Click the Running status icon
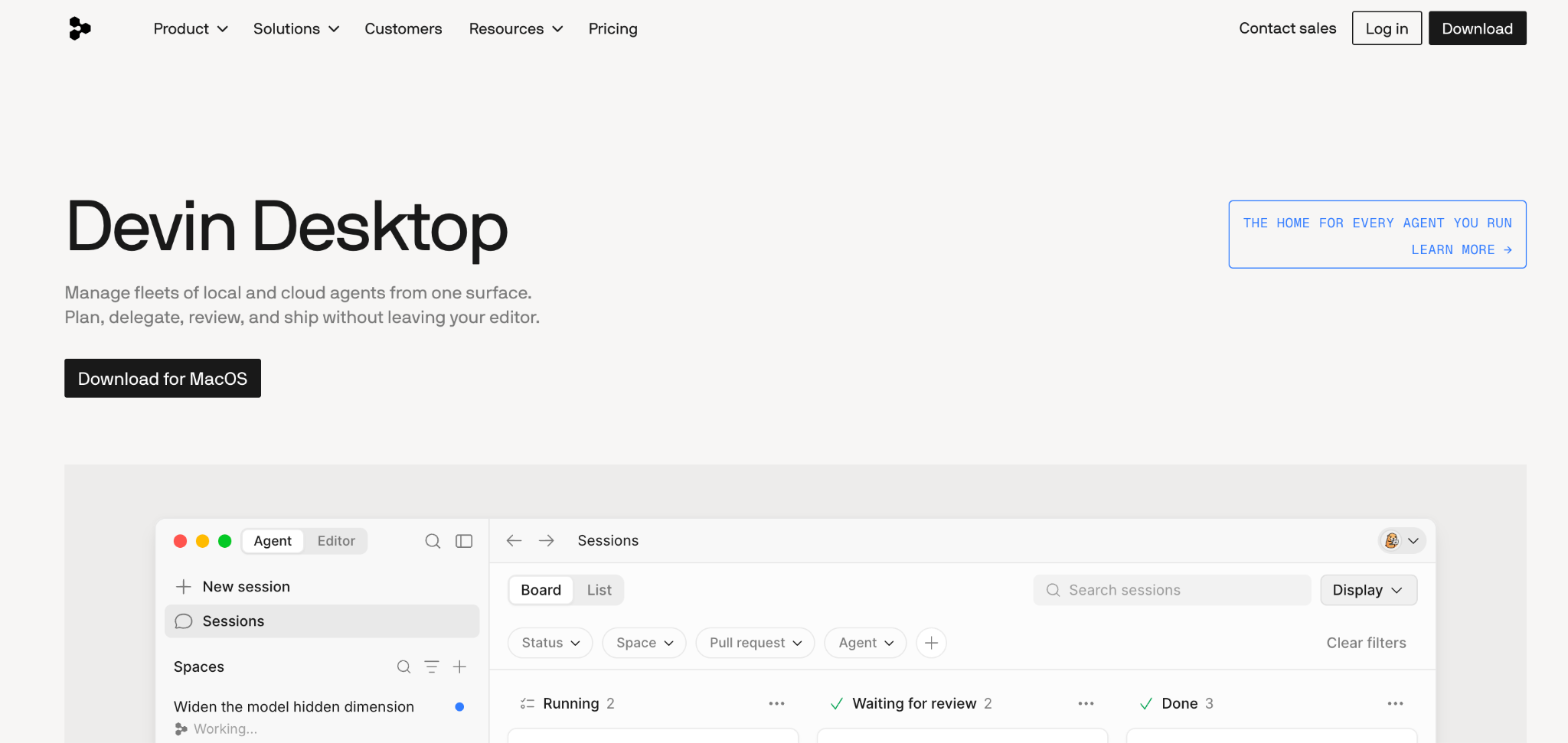This screenshot has height=743, width=1568. click(528, 703)
